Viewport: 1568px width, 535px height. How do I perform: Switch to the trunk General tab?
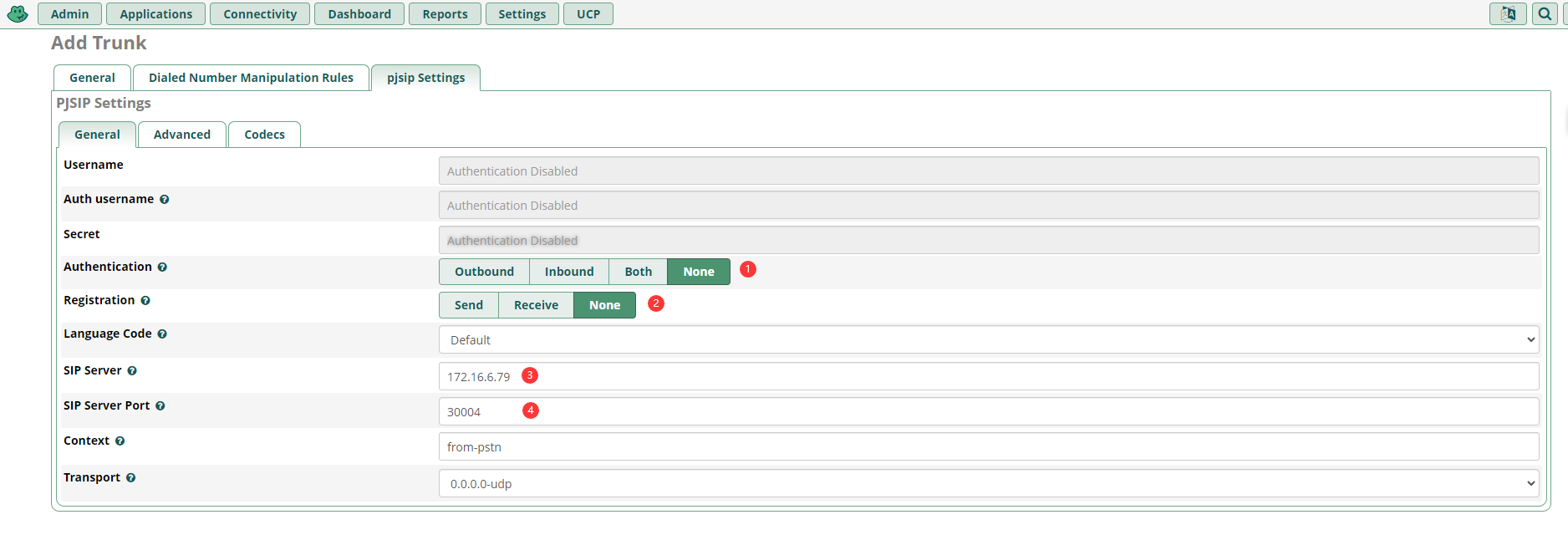pyautogui.click(x=92, y=78)
